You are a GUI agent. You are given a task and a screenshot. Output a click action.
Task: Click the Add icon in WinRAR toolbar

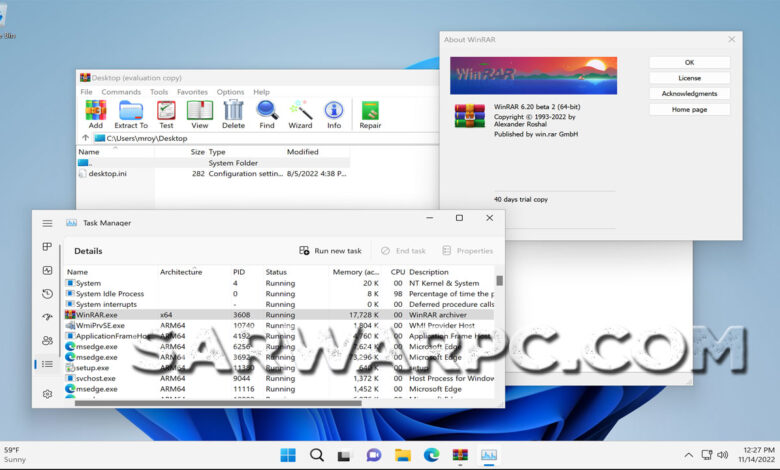coord(96,114)
